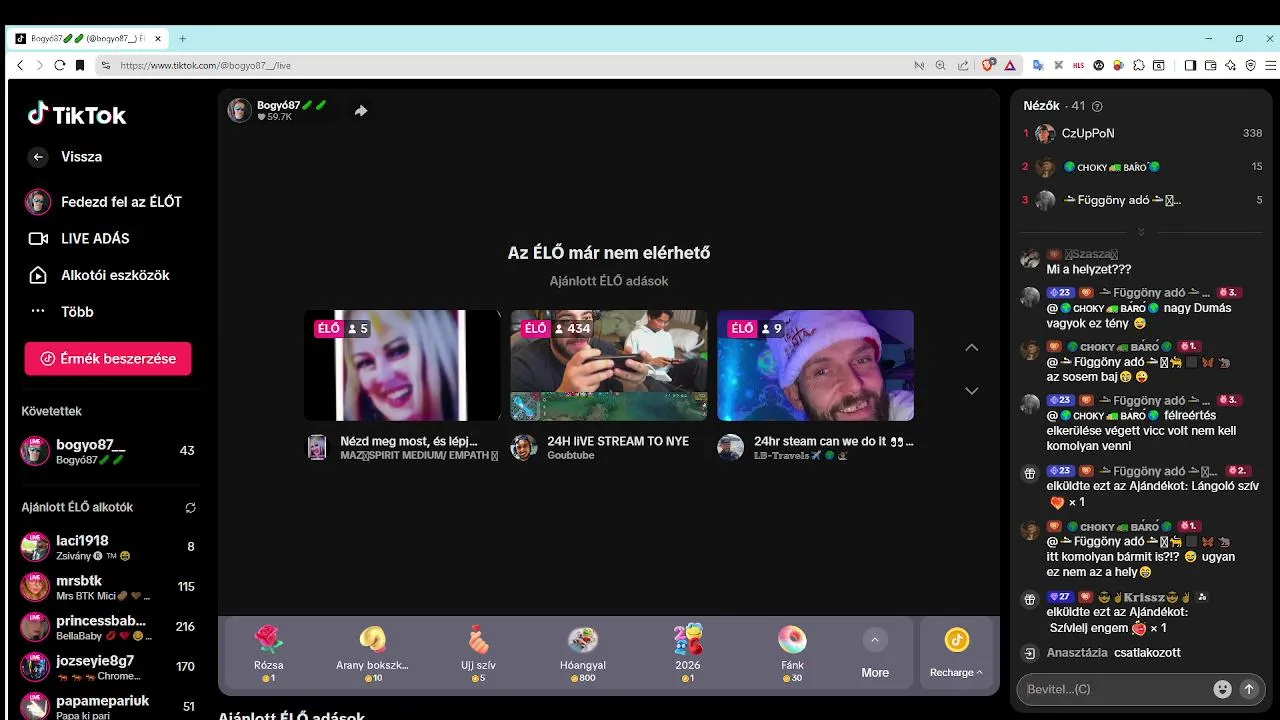The image size is (1280, 720).
Task: Open Alkotói eszközök in the sidebar
Action: tap(99, 275)
